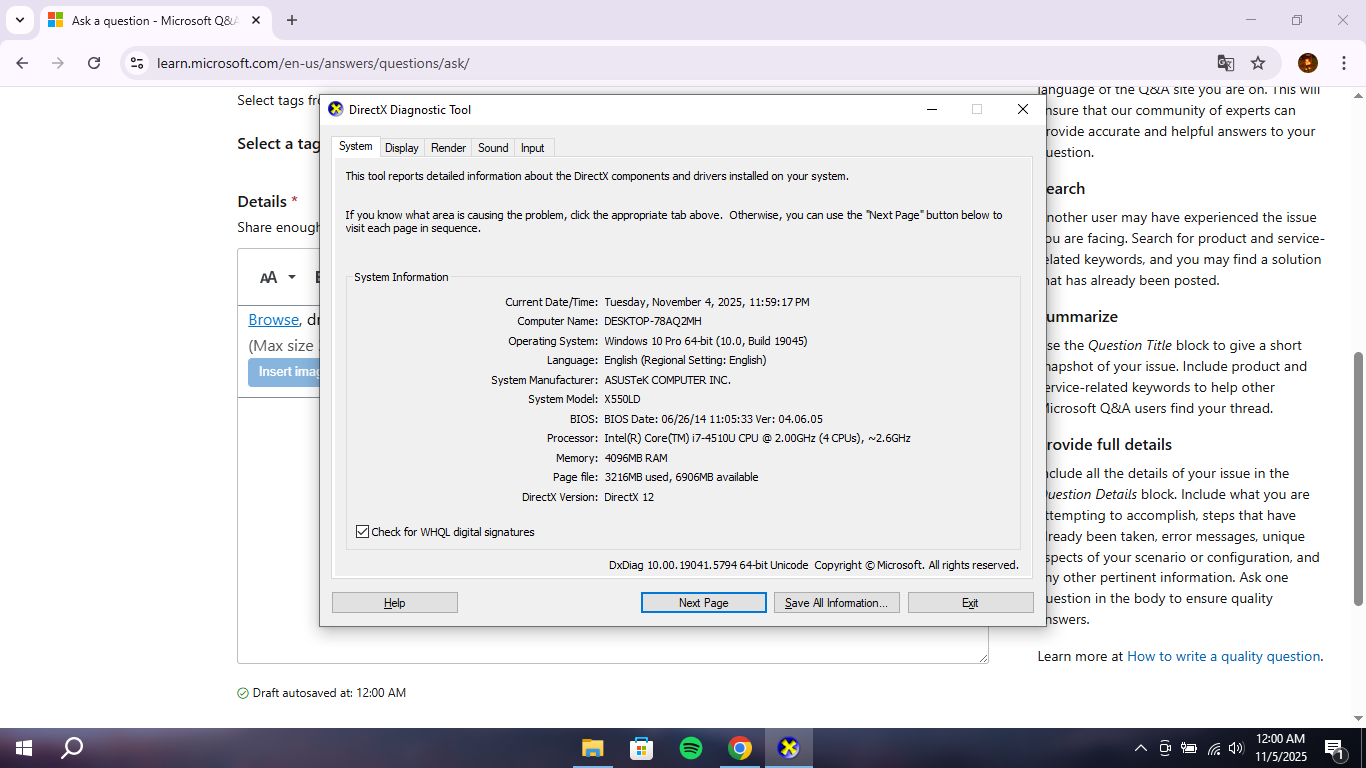Screen dimensions: 1366x768
Task: Click the translate page icon
Action: 1225,63
